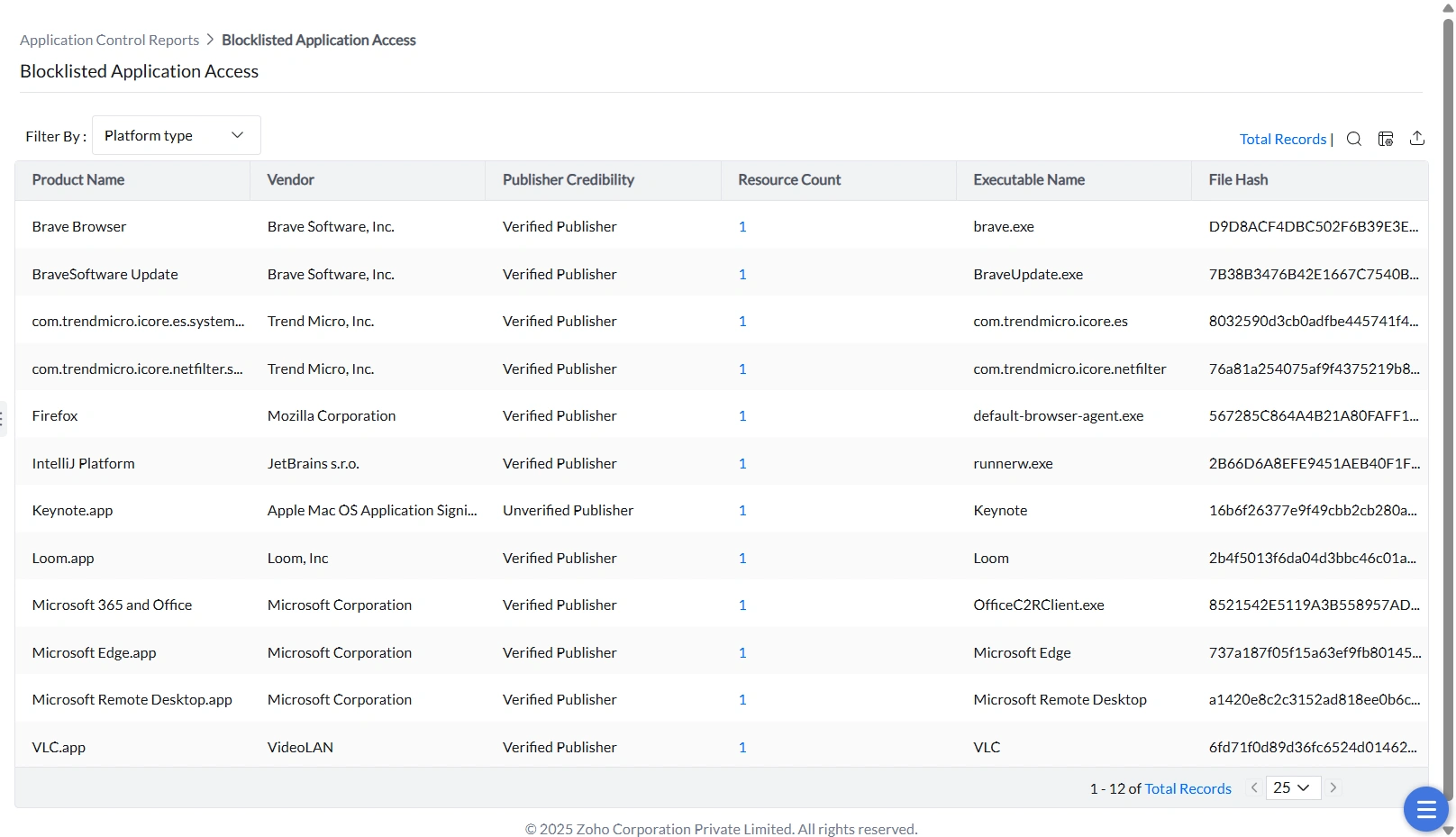Click Trend Micro, Inc. vendor in netfilter row
1456x837 pixels.
pos(321,368)
